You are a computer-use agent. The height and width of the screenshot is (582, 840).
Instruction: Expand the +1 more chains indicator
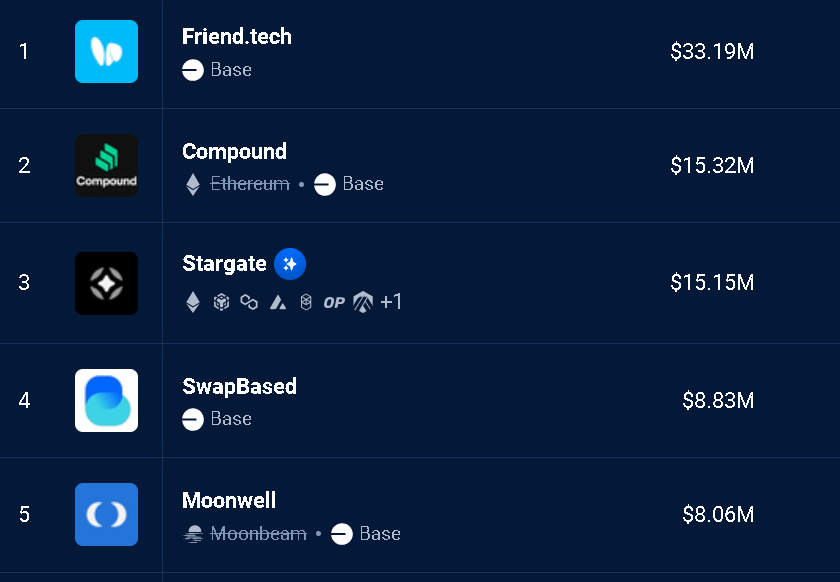pos(391,302)
